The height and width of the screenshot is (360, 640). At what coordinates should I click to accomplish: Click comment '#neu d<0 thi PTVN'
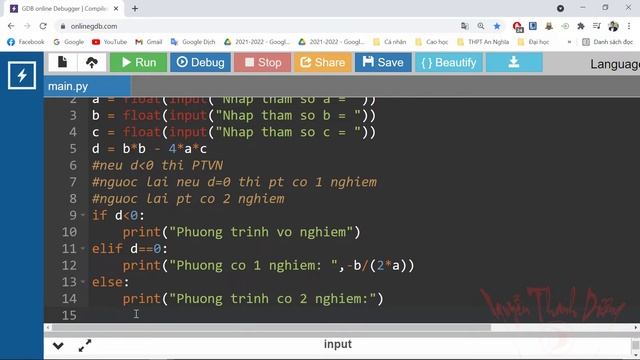point(158,165)
